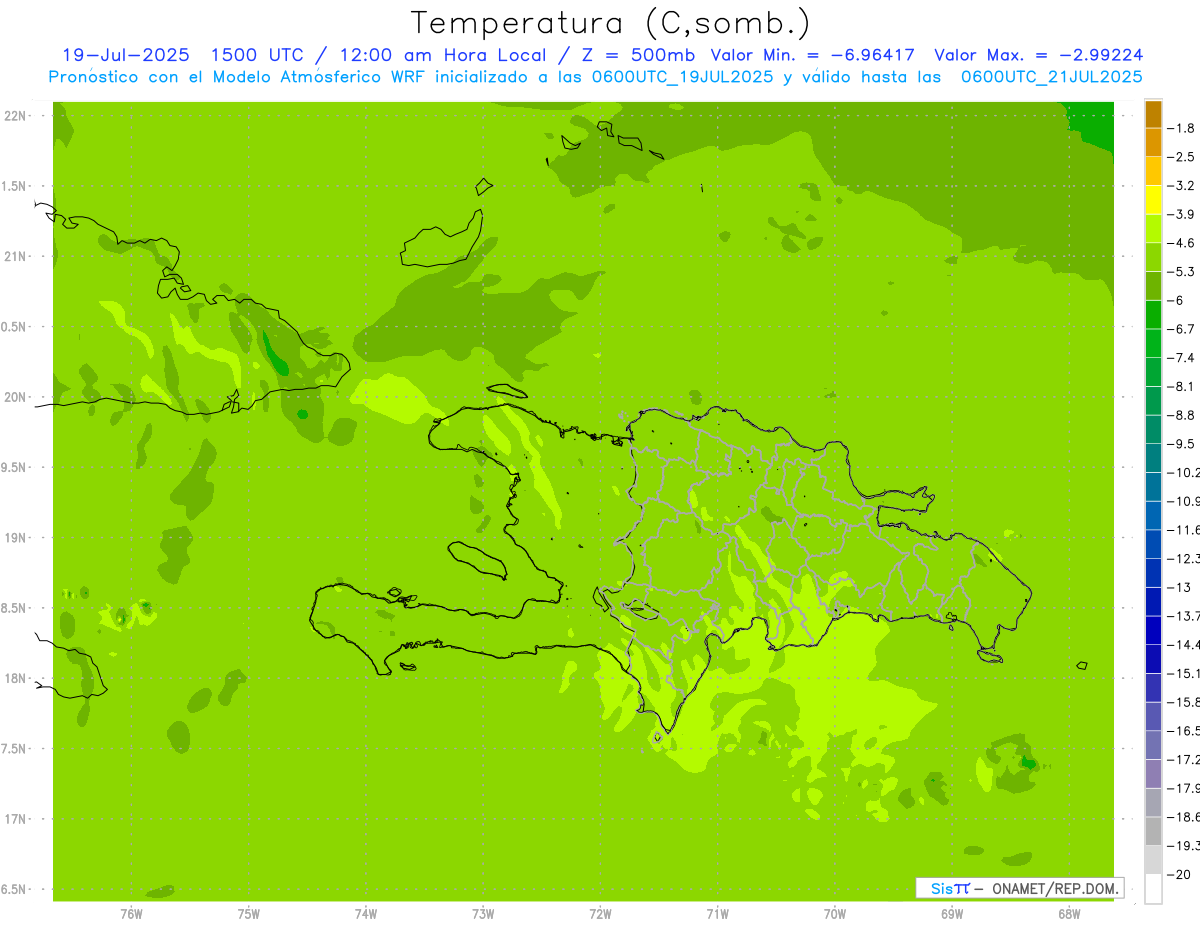
Task: Click the '20N' latitude tick label
Action: (16, 397)
